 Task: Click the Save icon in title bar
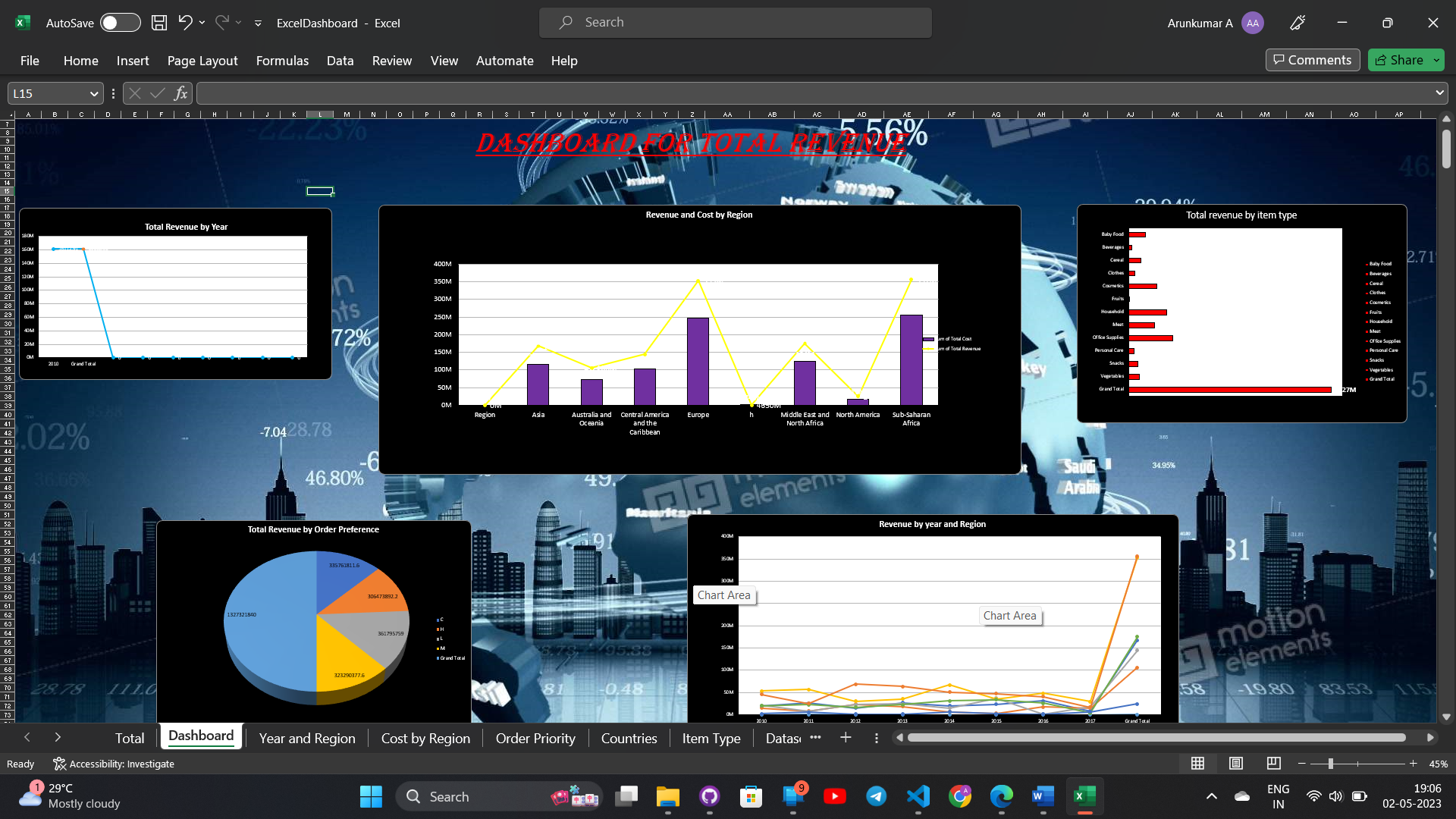(159, 23)
